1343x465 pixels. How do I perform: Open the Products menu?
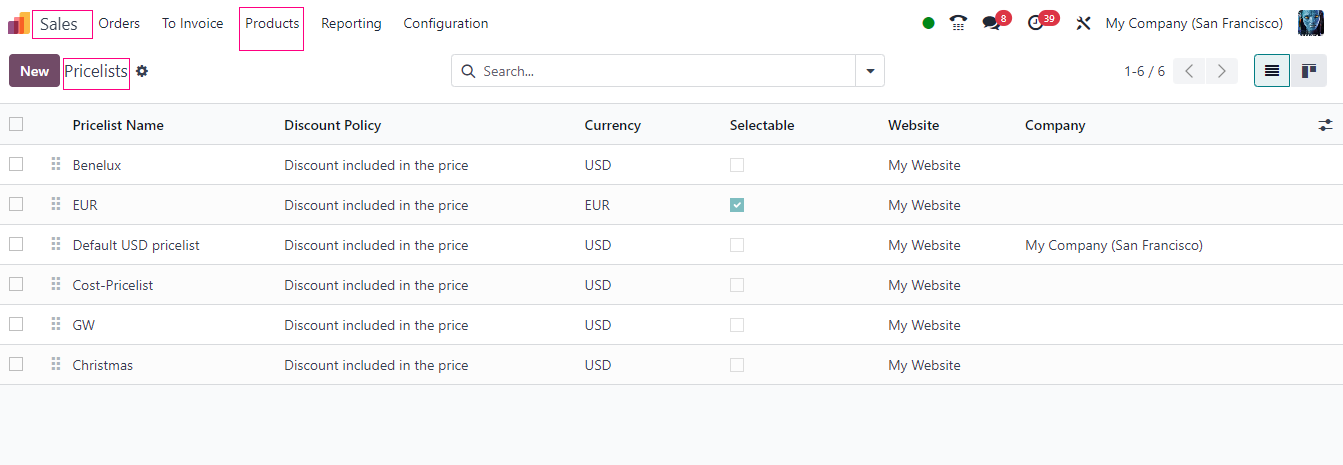272,23
